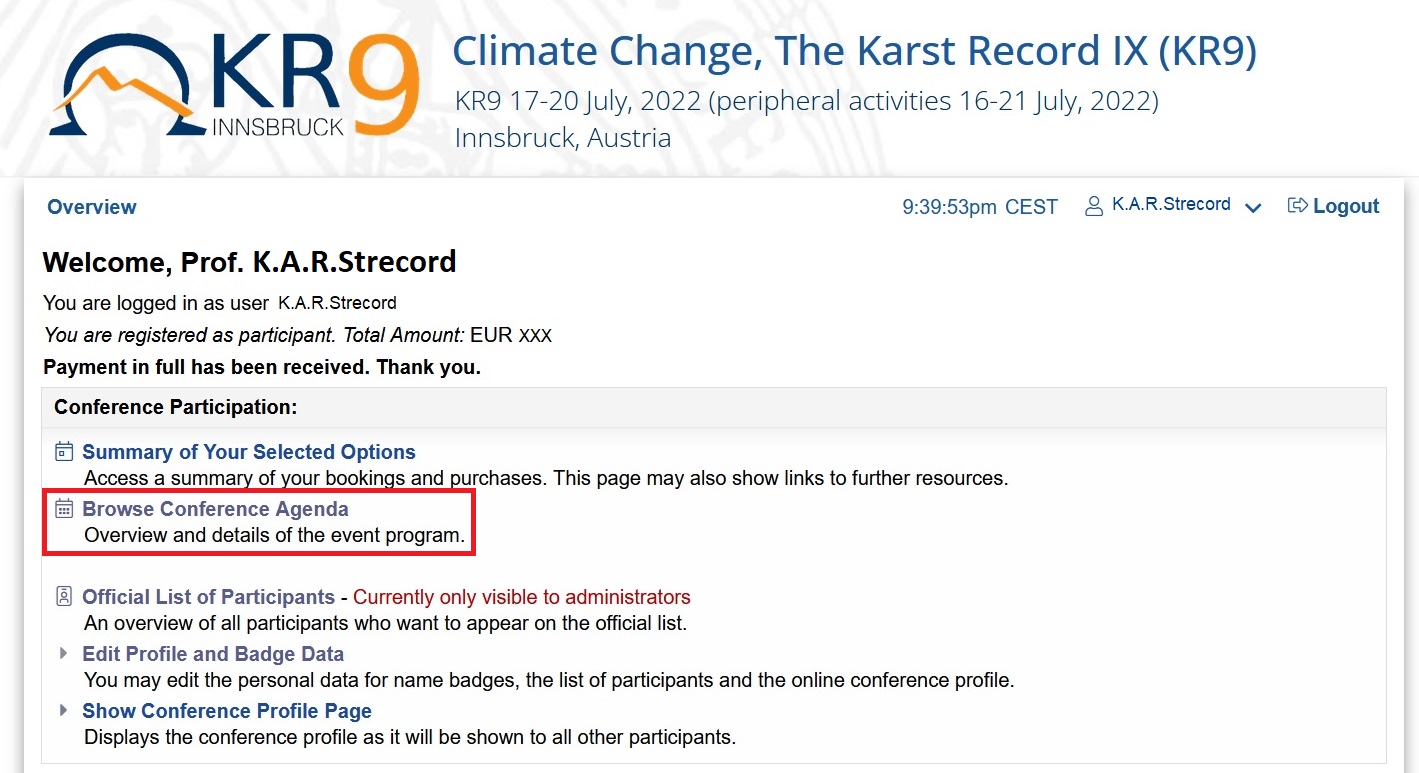Open the Show Conference Profile Page link

pyautogui.click(x=227, y=711)
